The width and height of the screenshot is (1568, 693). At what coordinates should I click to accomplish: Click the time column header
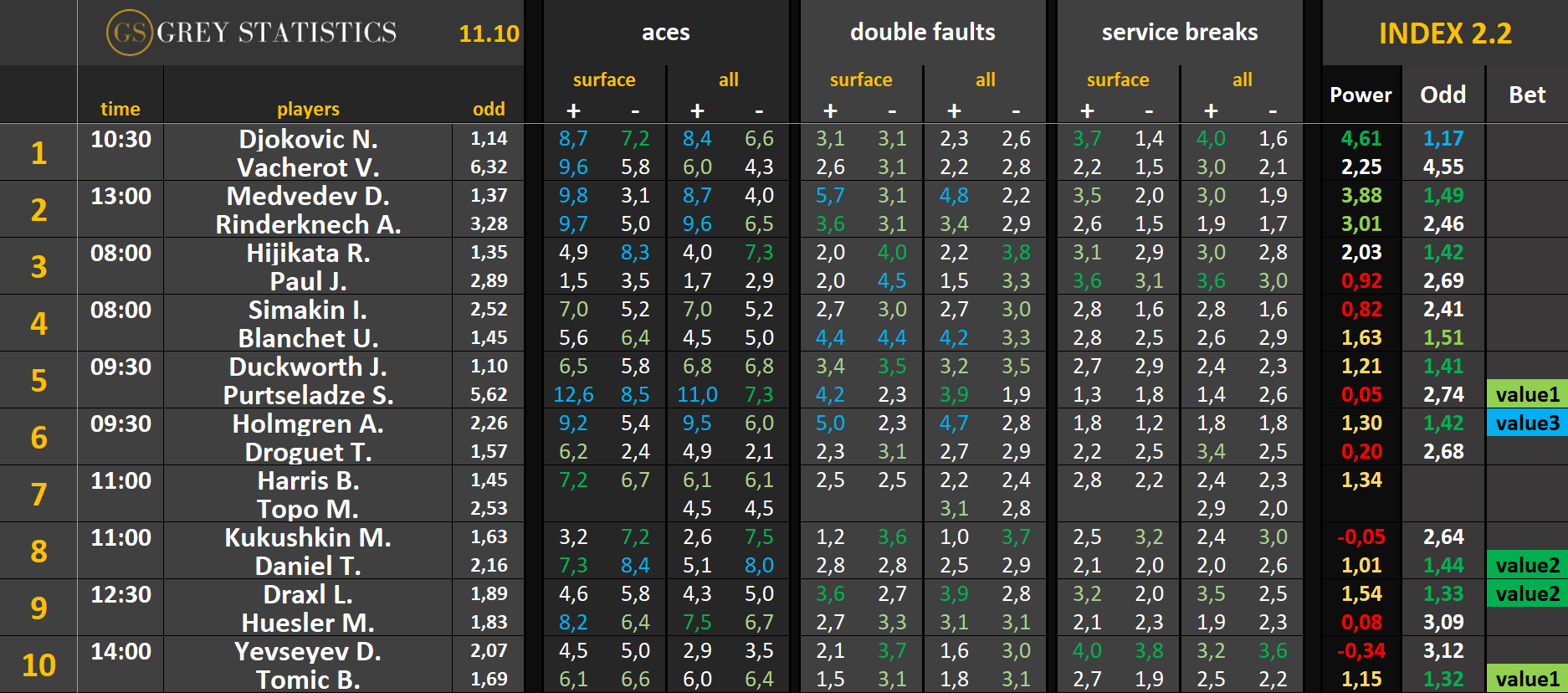point(120,109)
